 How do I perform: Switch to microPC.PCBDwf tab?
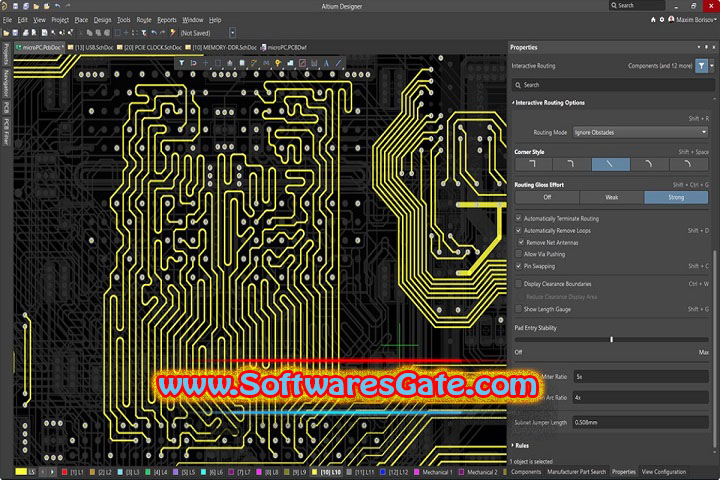click(x=283, y=47)
